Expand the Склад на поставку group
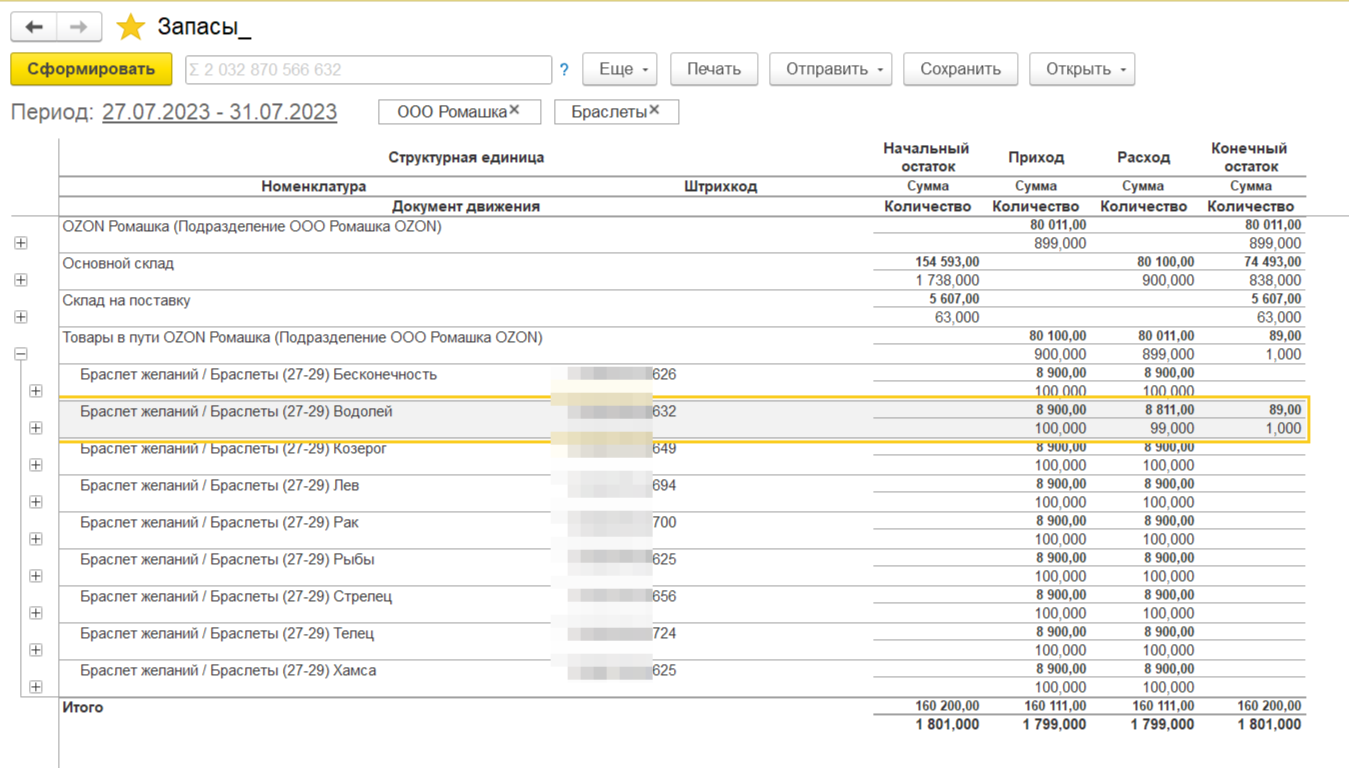 (21, 317)
